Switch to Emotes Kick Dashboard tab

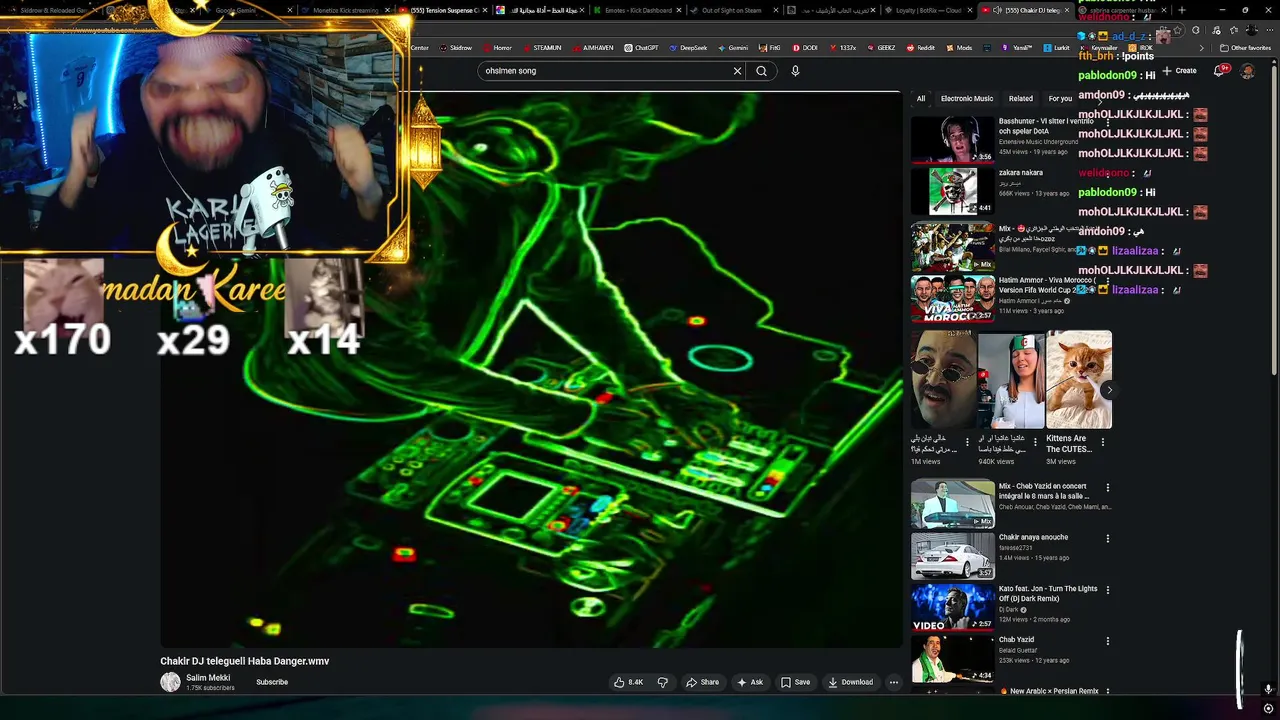[637, 10]
